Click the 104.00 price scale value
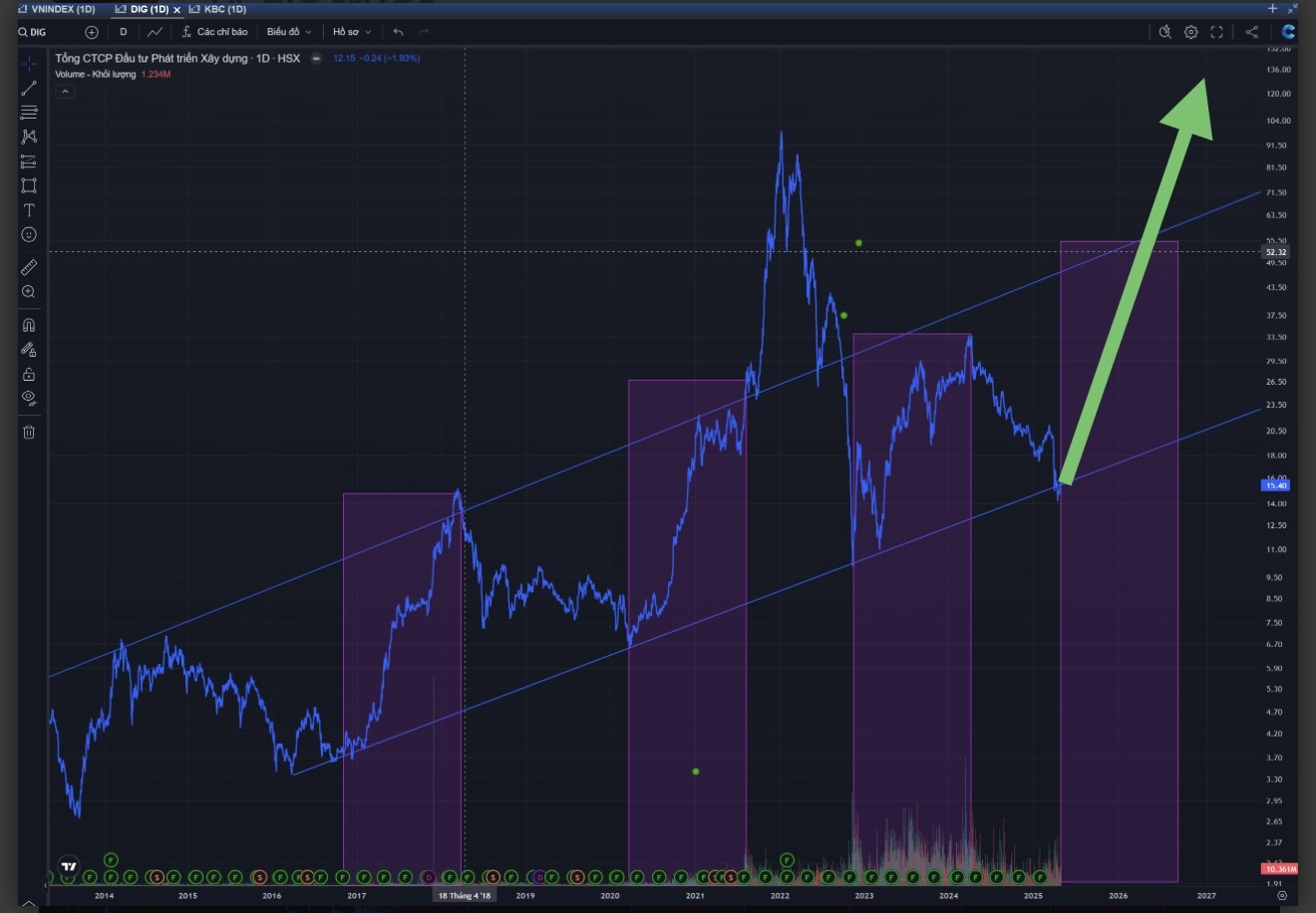This screenshot has width=1316, height=913. (x=1278, y=121)
